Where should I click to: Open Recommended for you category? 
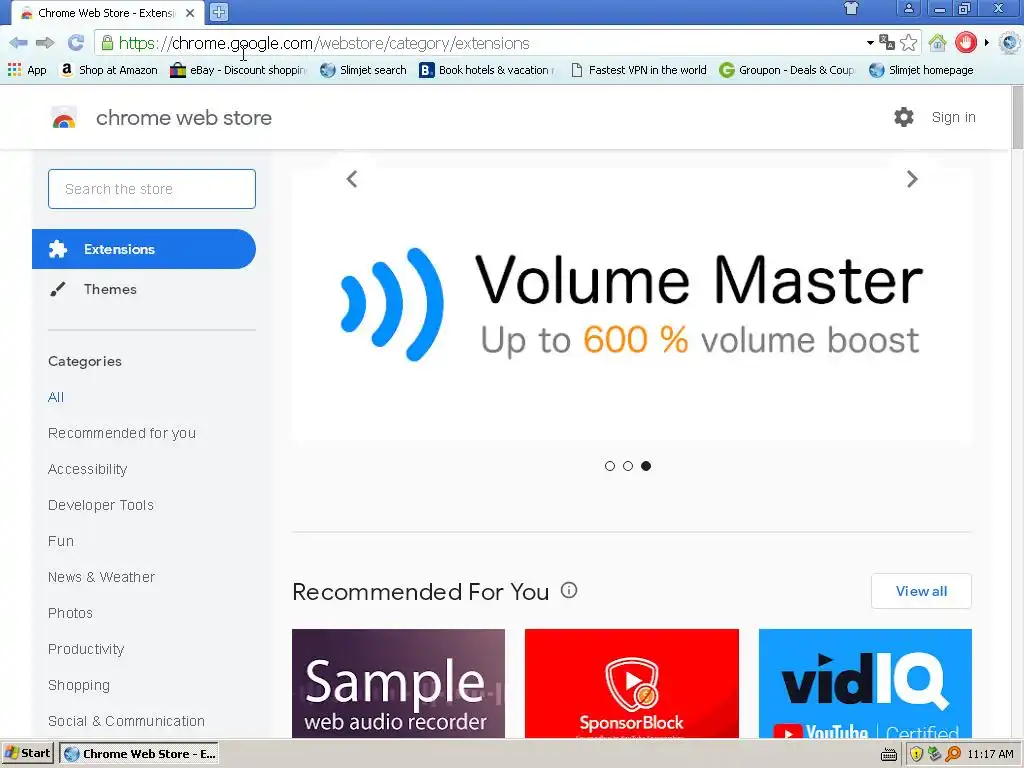point(122,433)
